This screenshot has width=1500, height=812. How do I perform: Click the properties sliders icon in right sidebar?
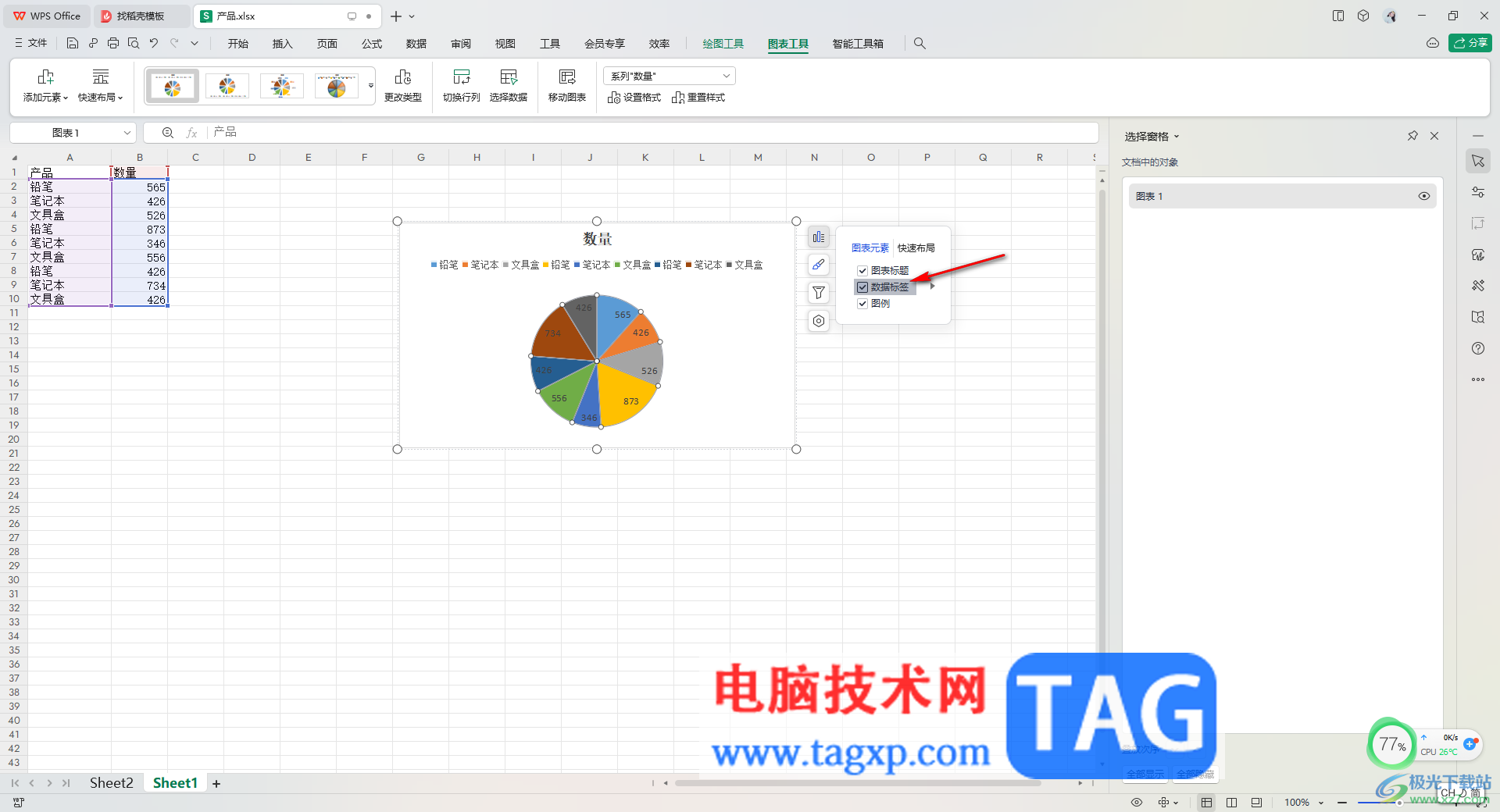pyautogui.click(x=1477, y=192)
